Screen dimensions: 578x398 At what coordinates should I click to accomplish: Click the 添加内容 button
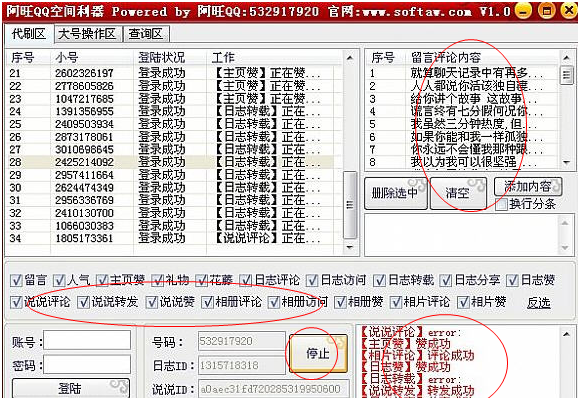pos(528,186)
